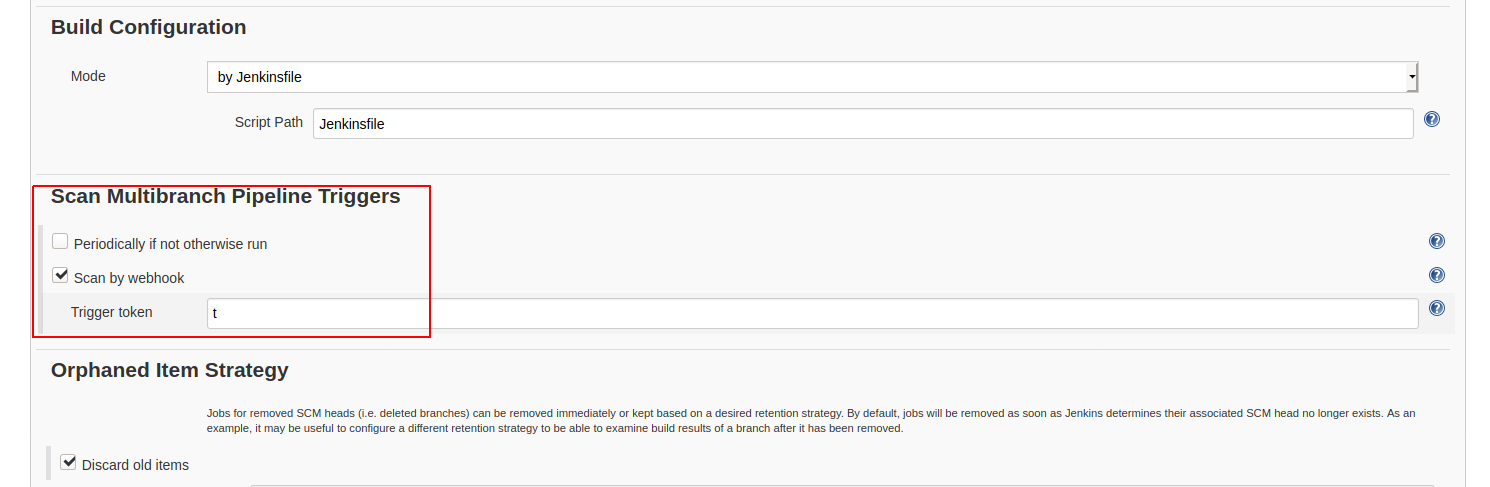This screenshot has height=487, width=1490.
Task: Click the 'Scan by webhook' label text
Action: pos(129,278)
